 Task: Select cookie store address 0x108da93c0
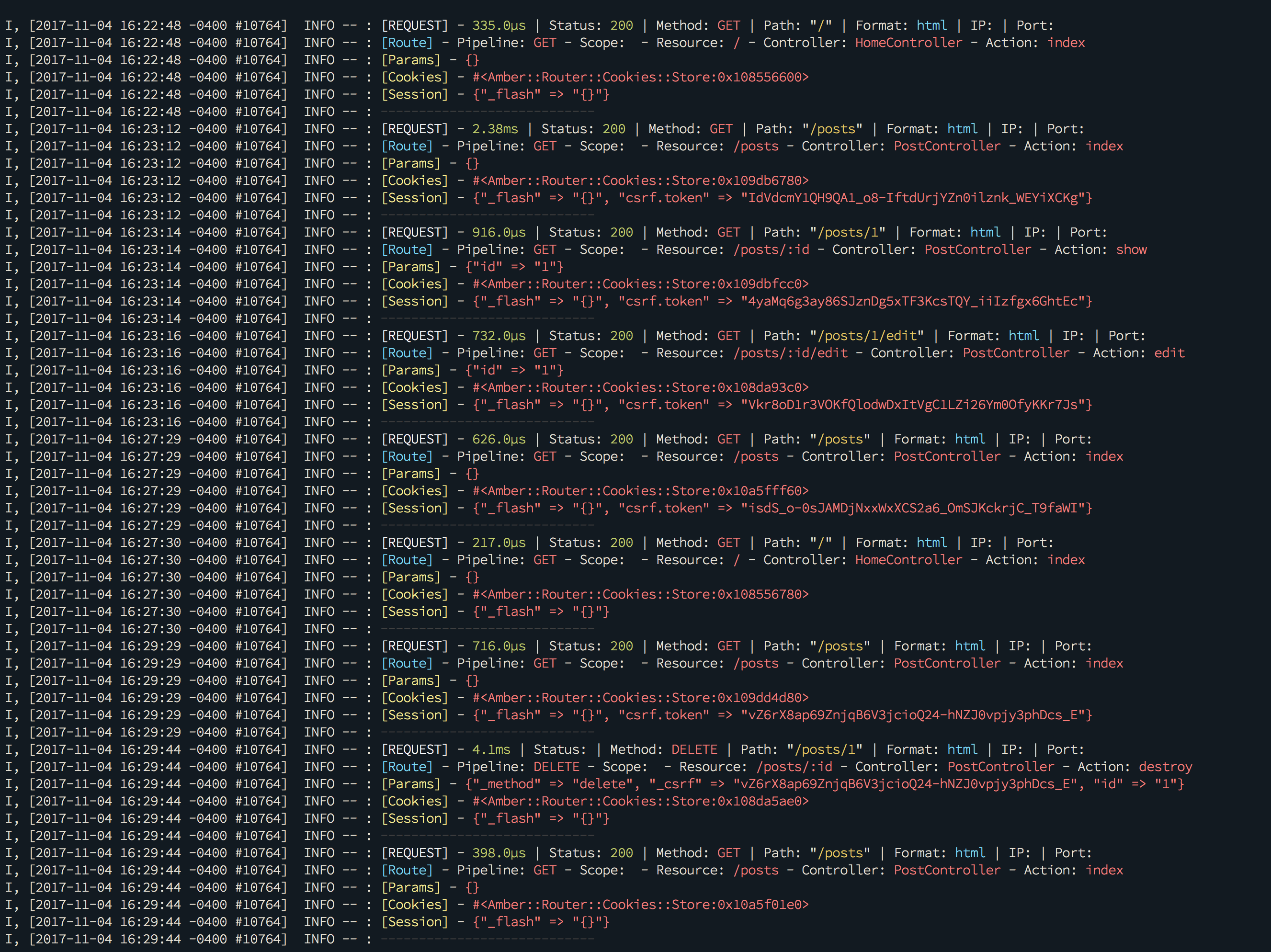(x=759, y=387)
